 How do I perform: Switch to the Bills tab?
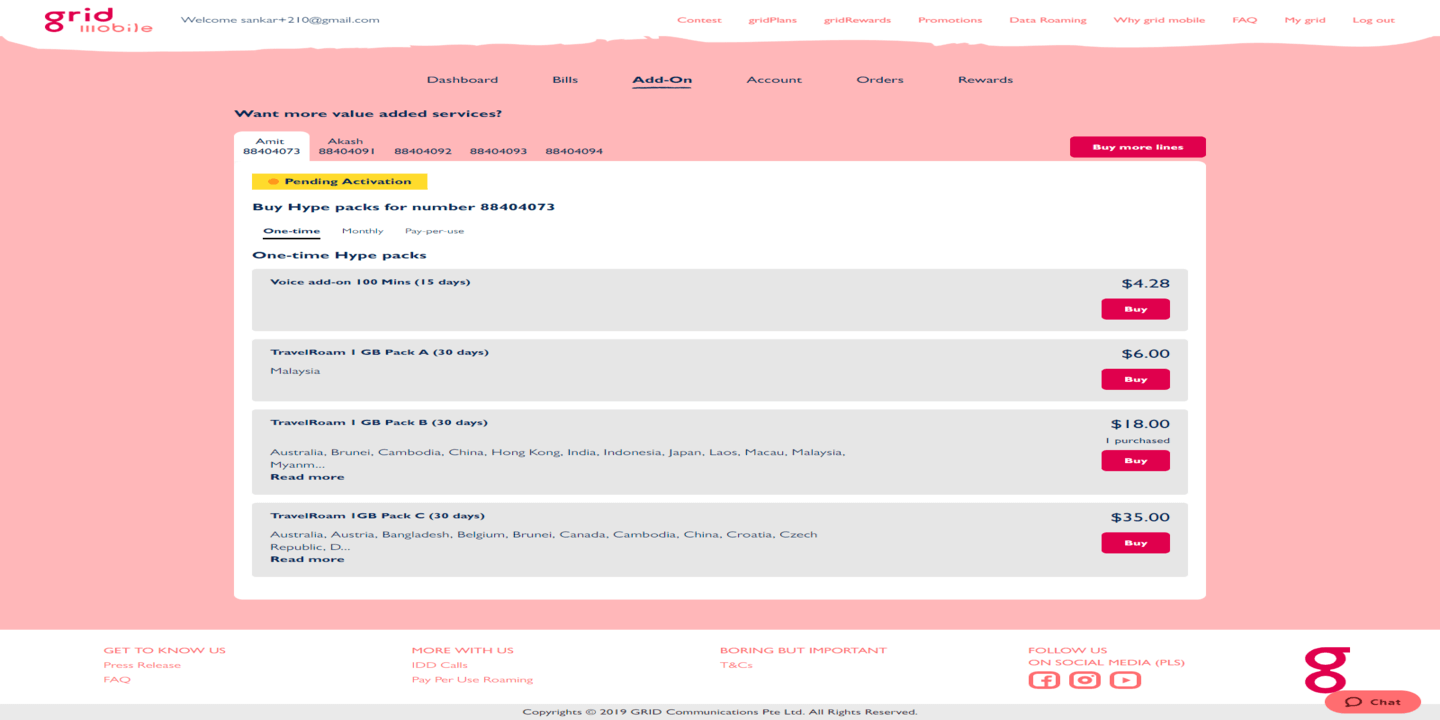tap(565, 80)
